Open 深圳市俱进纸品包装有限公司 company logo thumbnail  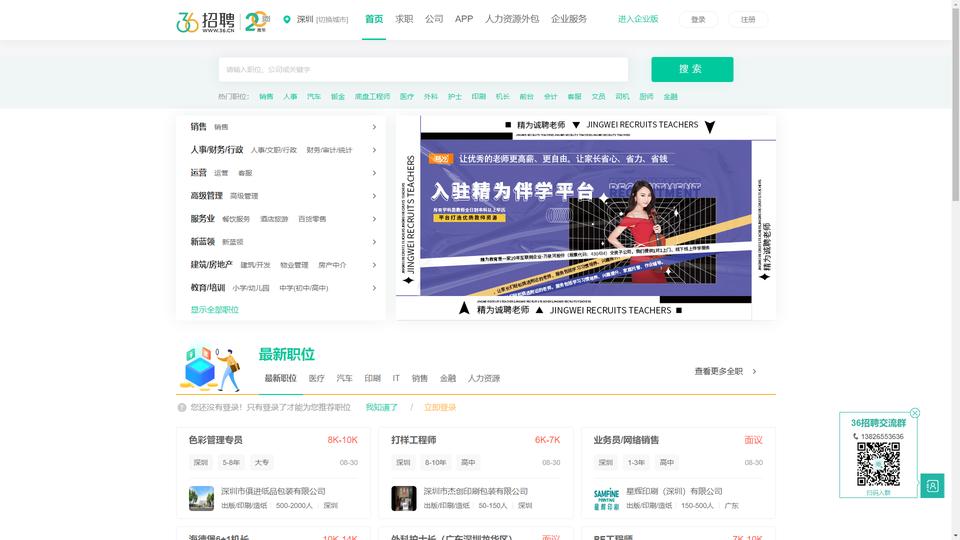pos(201,498)
